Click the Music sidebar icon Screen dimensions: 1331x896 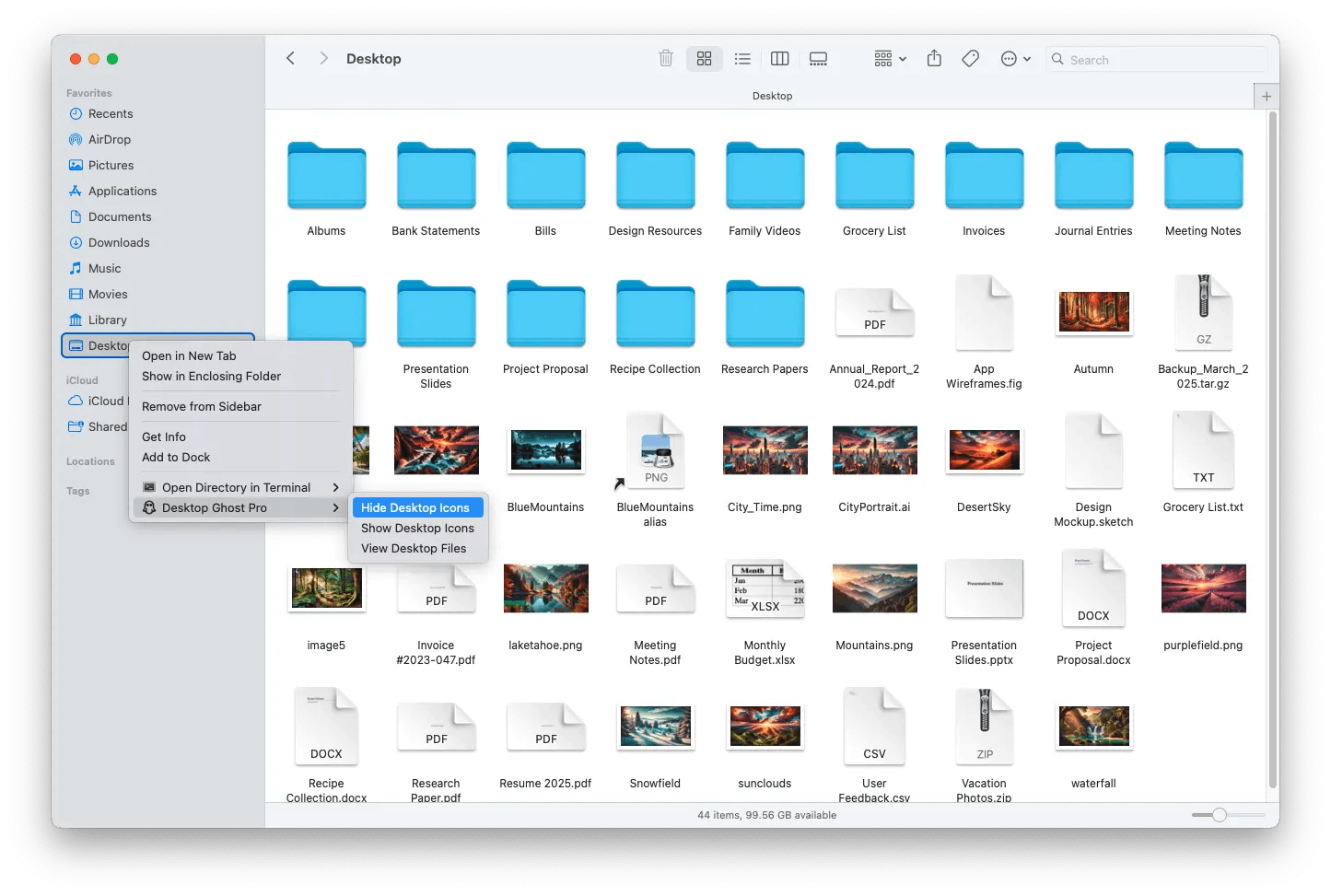[x=76, y=268]
